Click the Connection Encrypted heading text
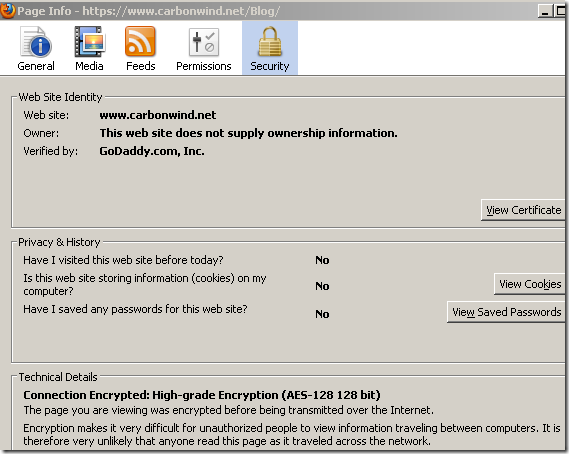The image size is (569, 454). tap(202, 395)
